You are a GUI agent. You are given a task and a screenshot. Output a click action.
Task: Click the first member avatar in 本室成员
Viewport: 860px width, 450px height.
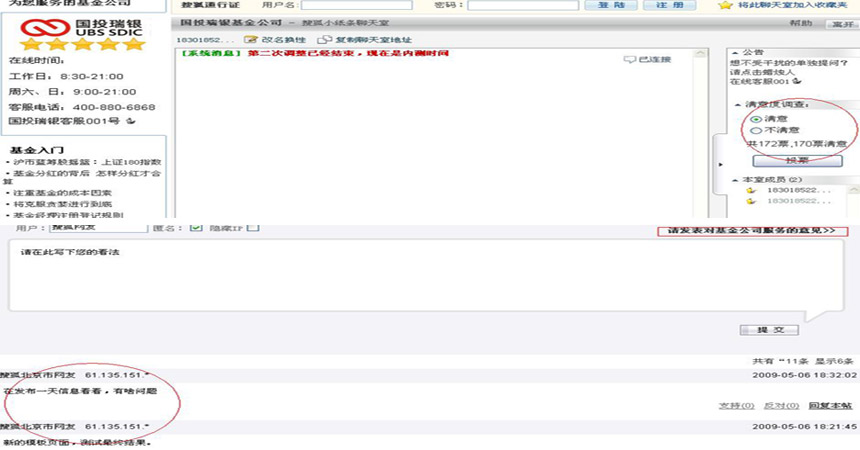tap(749, 190)
